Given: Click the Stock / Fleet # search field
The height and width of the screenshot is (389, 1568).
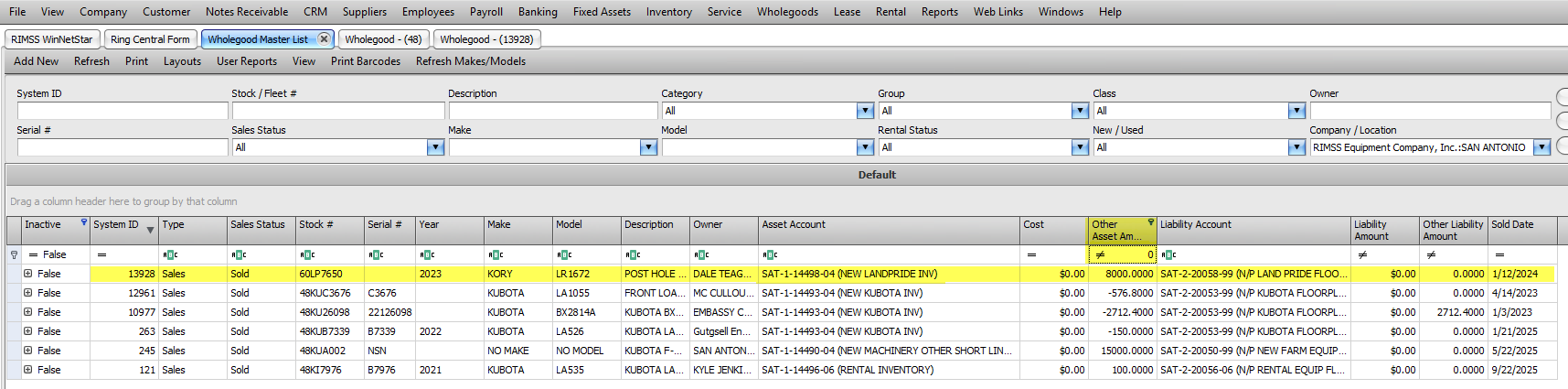Looking at the screenshot, I should point(338,111).
